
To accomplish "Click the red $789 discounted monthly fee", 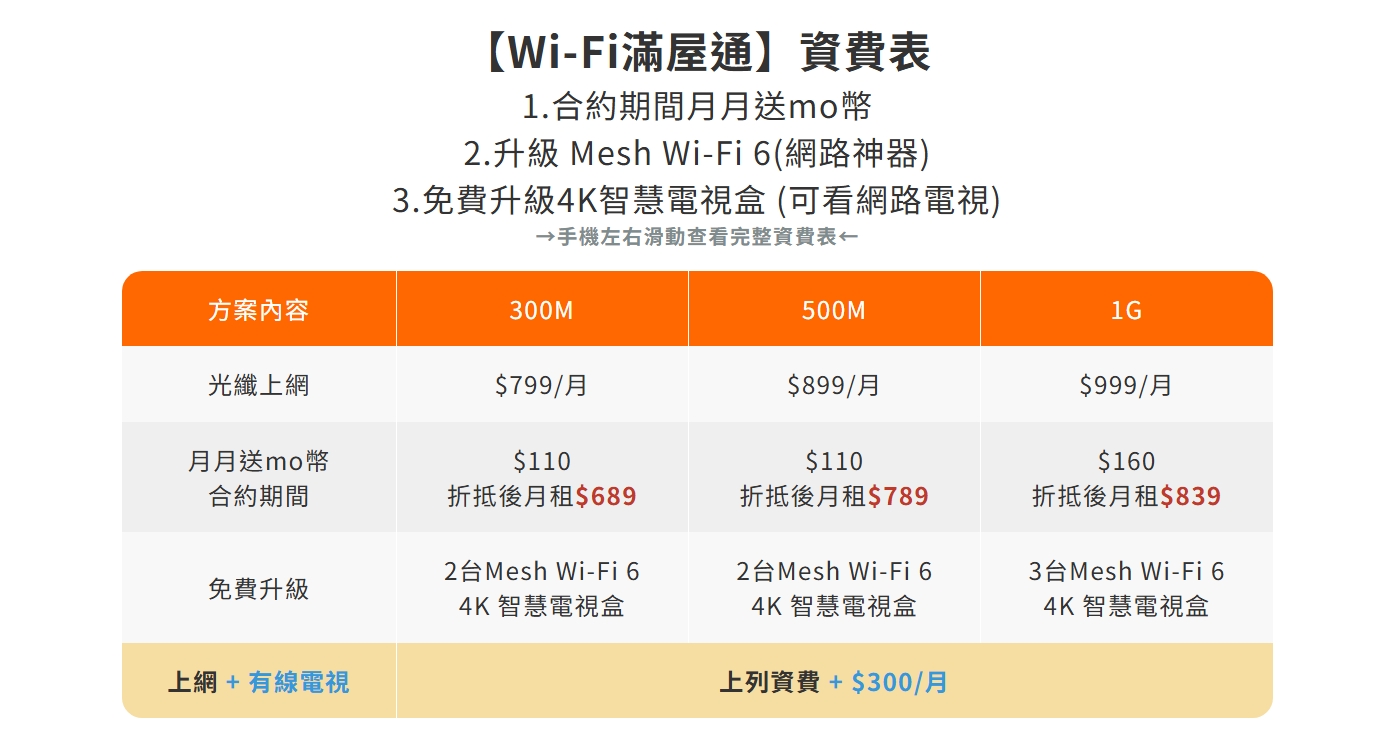I will (898, 496).
